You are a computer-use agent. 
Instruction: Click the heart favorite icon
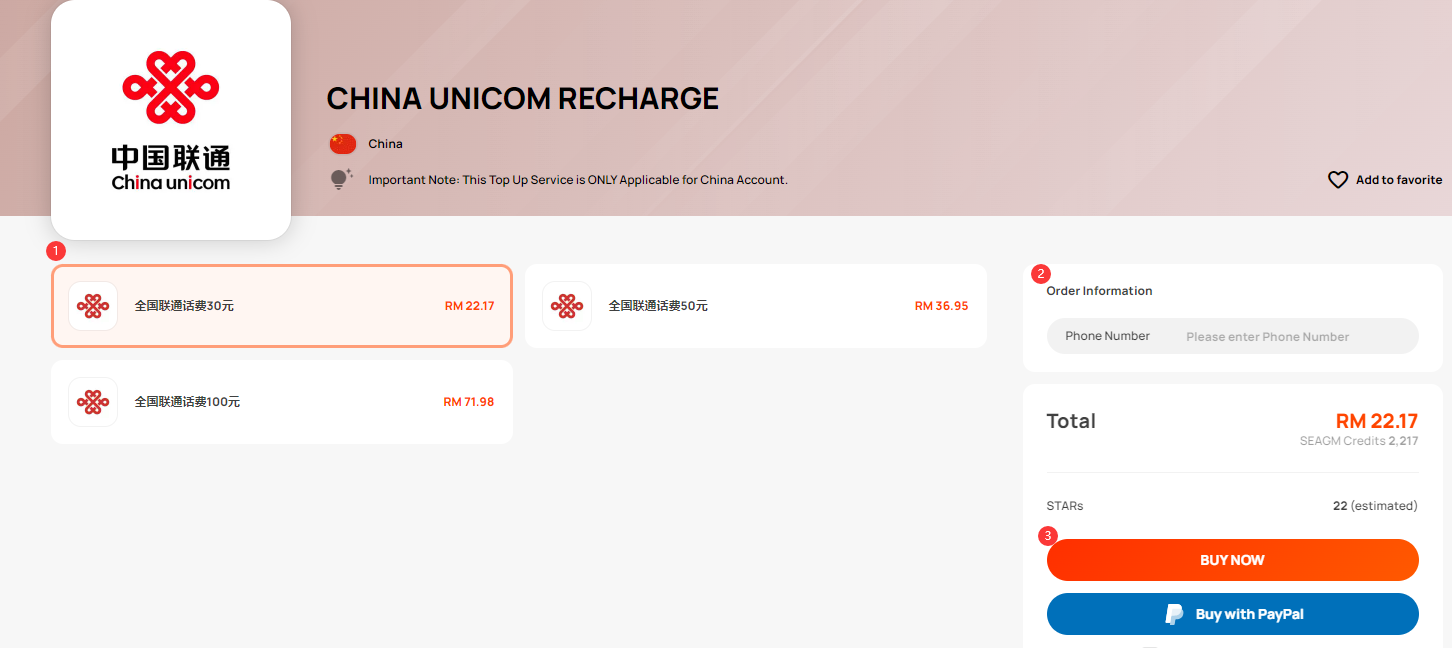(x=1338, y=180)
